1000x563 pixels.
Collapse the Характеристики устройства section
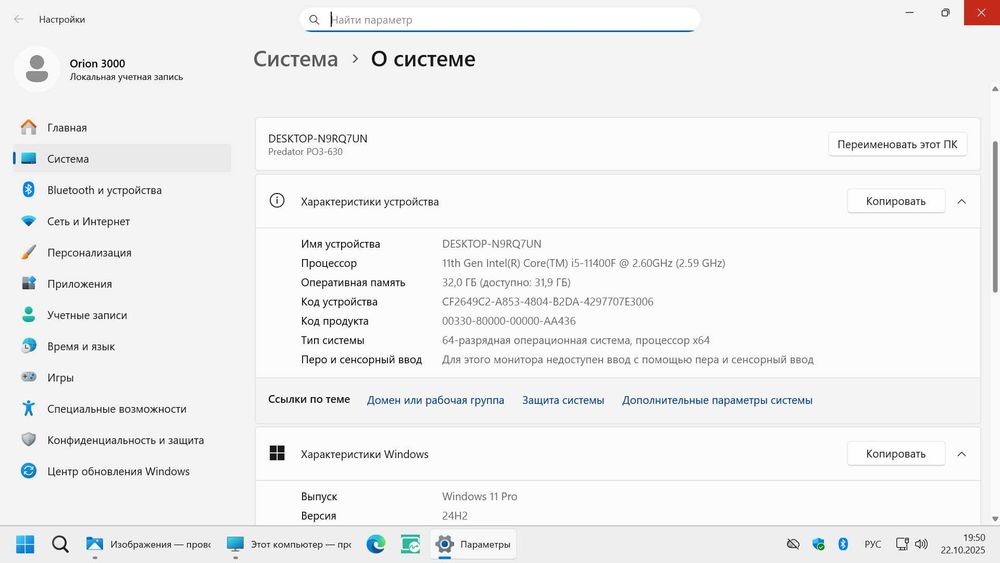[962, 201]
